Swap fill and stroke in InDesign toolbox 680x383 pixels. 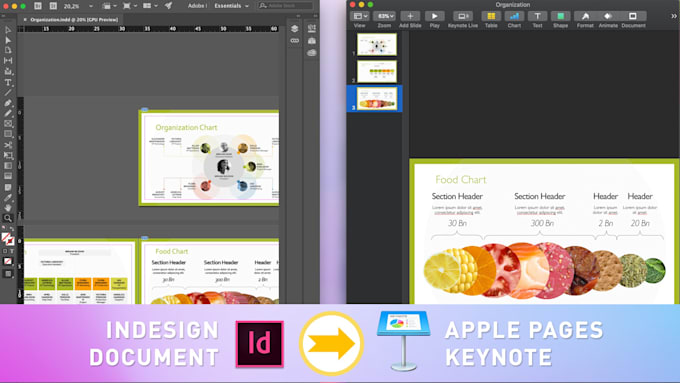[x=12, y=229]
